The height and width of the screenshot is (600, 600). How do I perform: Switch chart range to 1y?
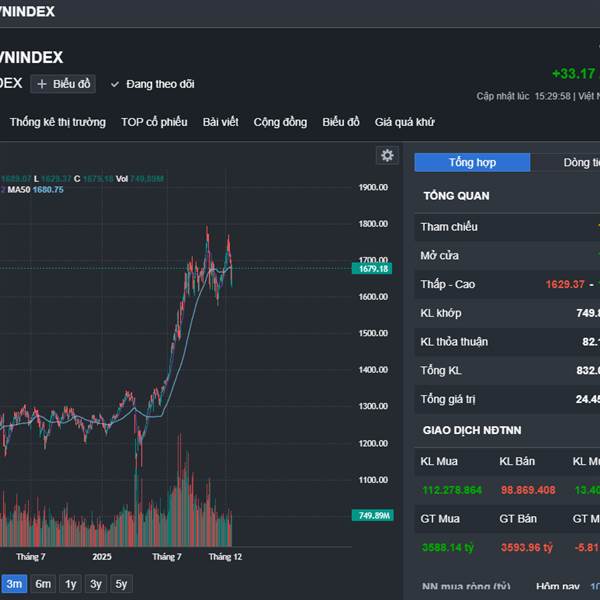70,584
